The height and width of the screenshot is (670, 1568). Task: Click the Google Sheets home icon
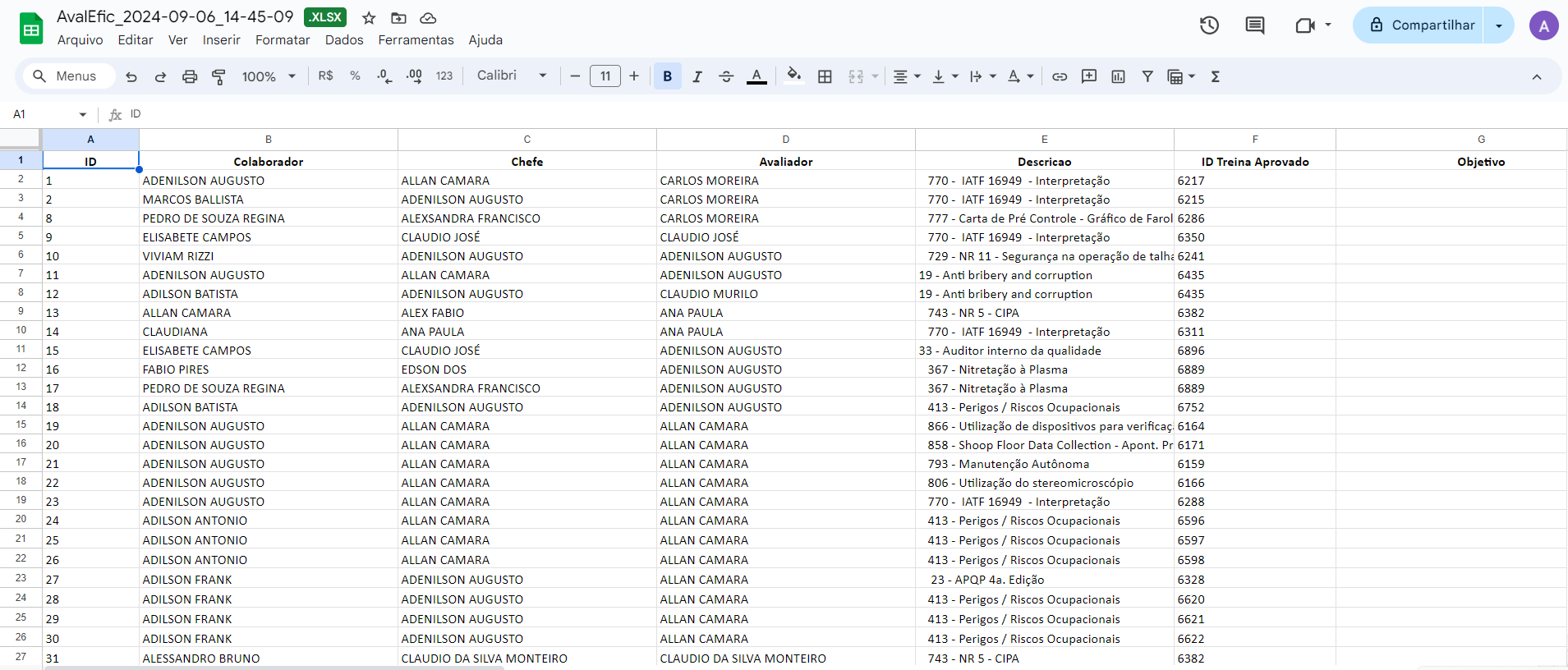(31, 29)
